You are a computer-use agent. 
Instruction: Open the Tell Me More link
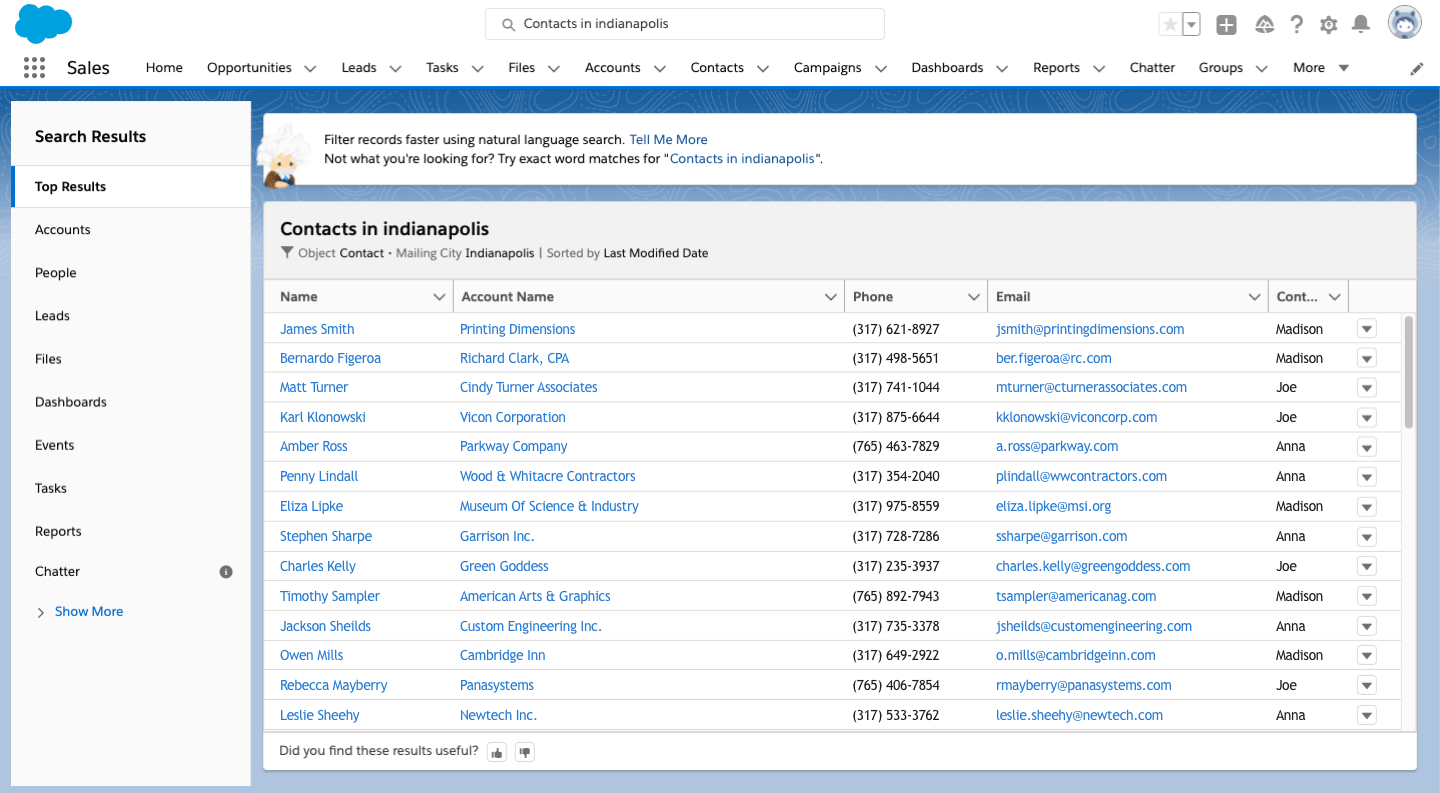tap(668, 140)
